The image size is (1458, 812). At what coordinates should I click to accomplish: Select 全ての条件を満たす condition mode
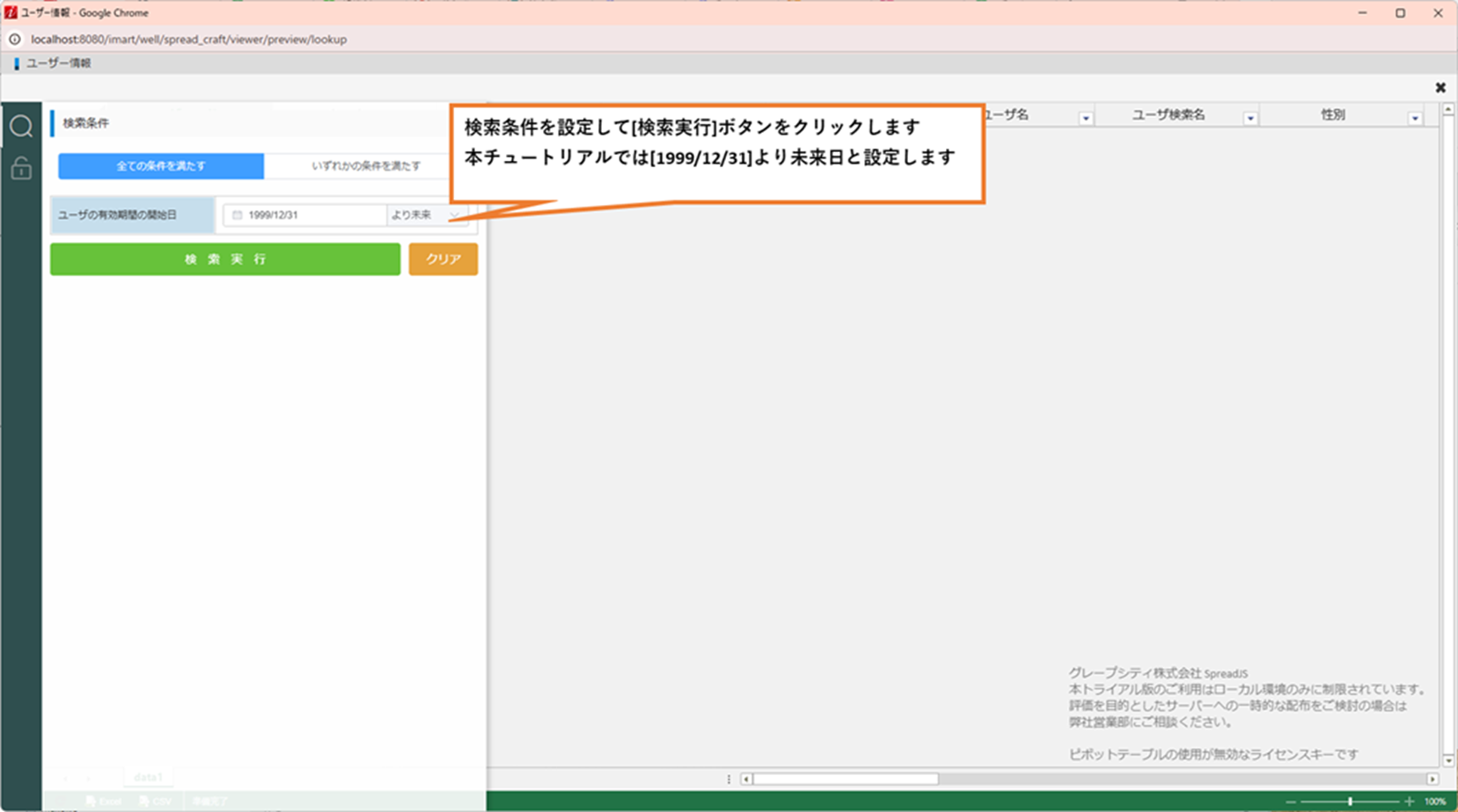coord(161,166)
